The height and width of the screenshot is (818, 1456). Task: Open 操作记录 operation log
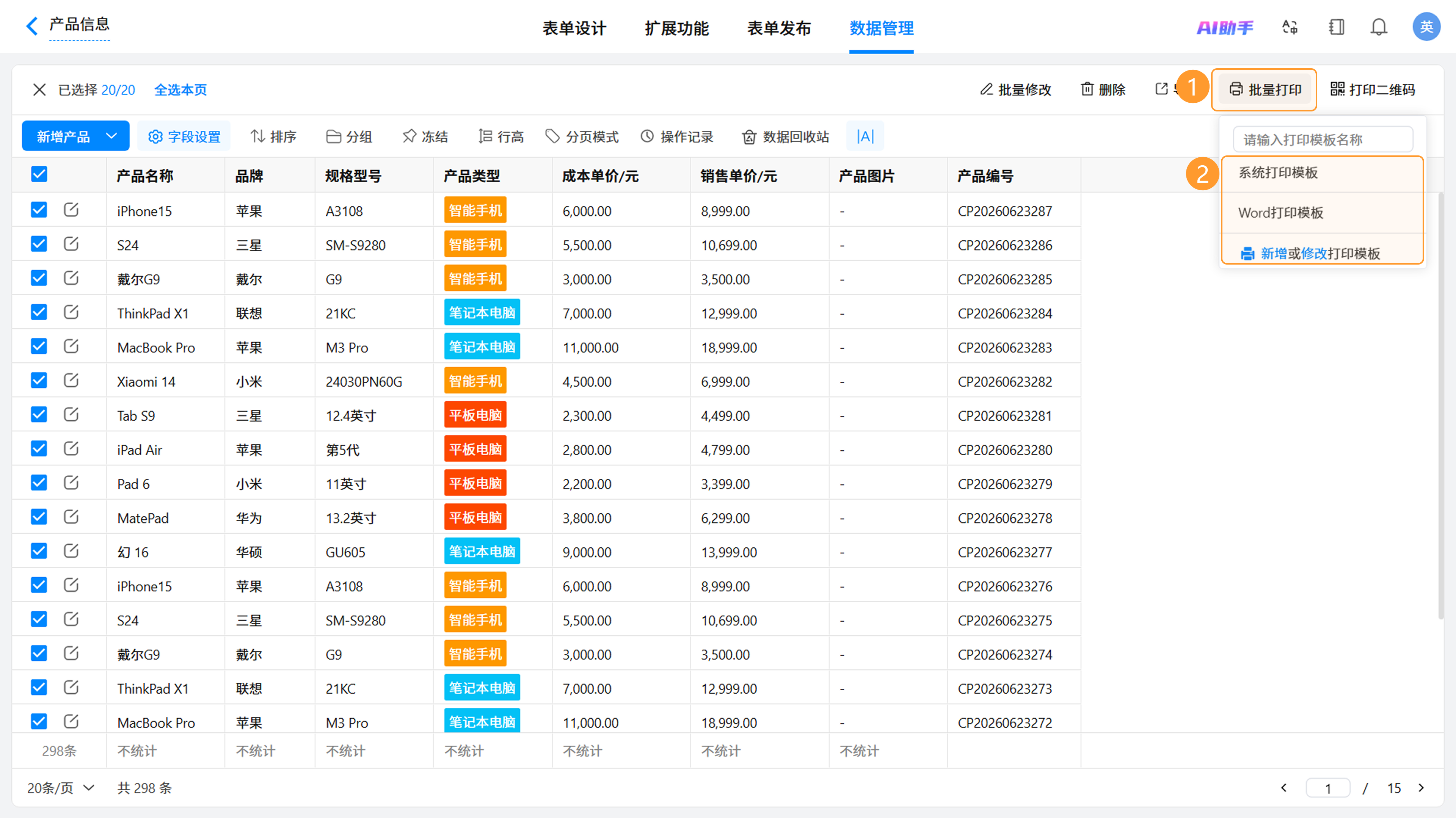tap(677, 137)
